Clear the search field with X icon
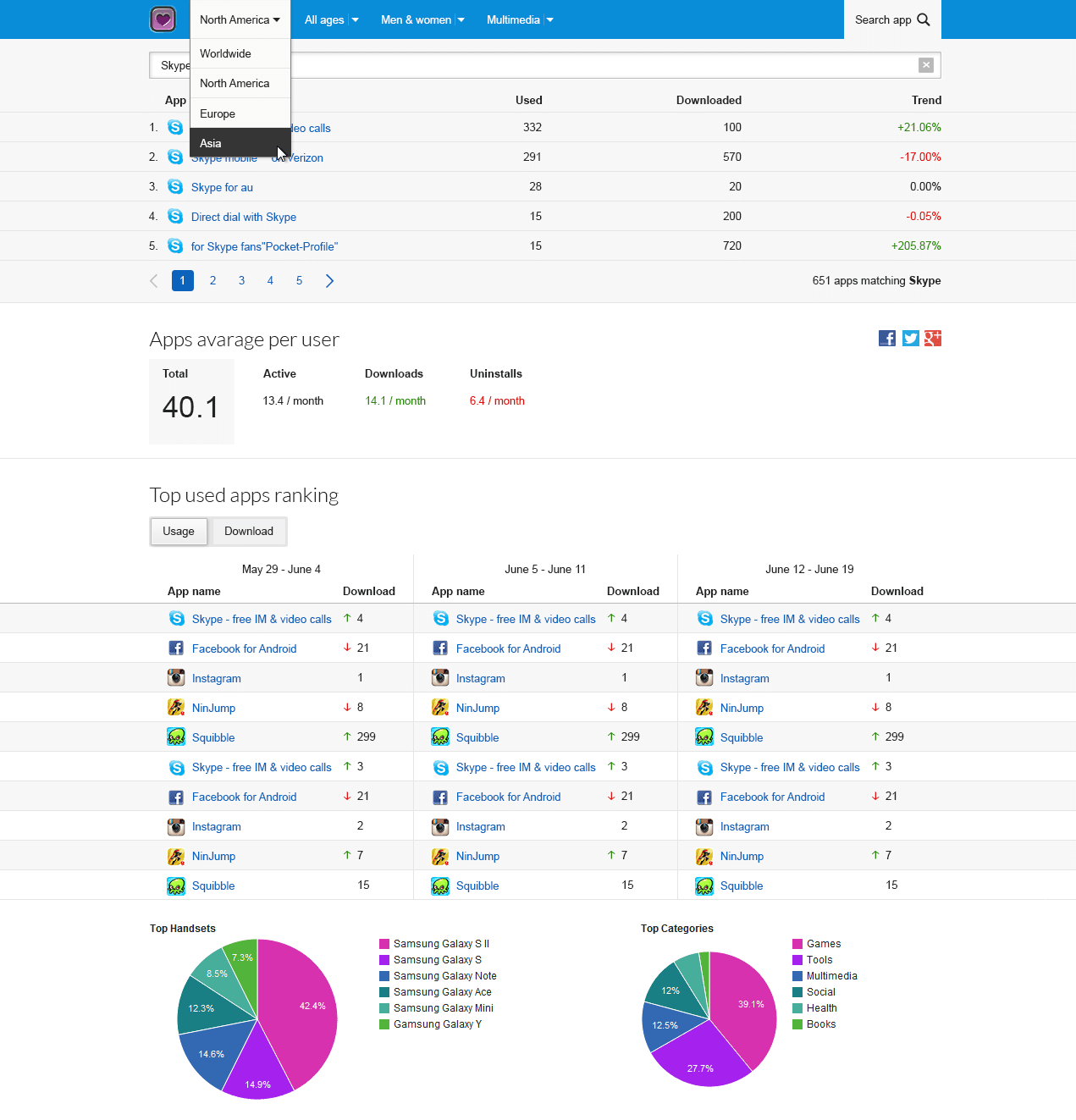The height and width of the screenshot is (1120, 1076). coord(926,65)
